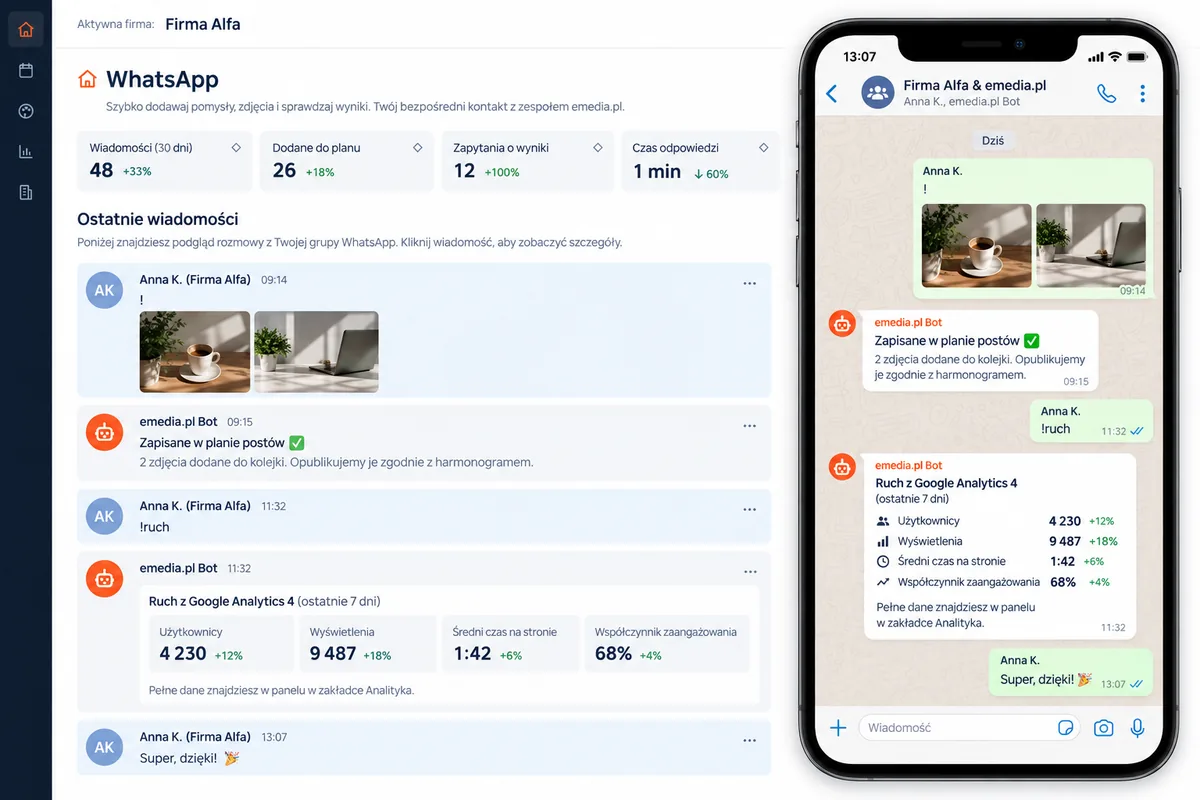Open the home icon in the sidebar
This screenshot has height=800, width=1200.
click(26, 29)
